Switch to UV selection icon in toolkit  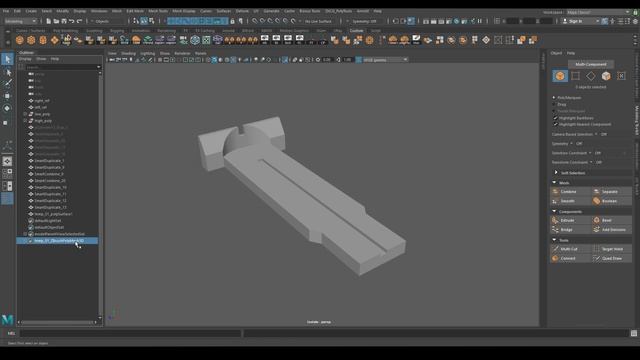point(621,76)
